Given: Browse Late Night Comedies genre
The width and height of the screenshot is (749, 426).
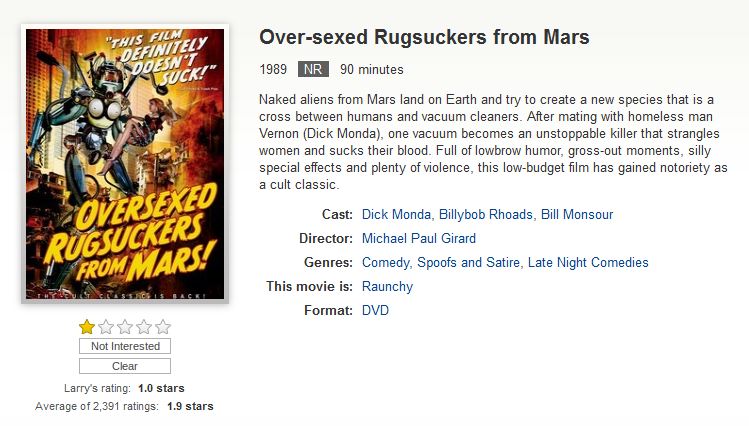Looking at the screenshot, I should click(x=588, y=263).
